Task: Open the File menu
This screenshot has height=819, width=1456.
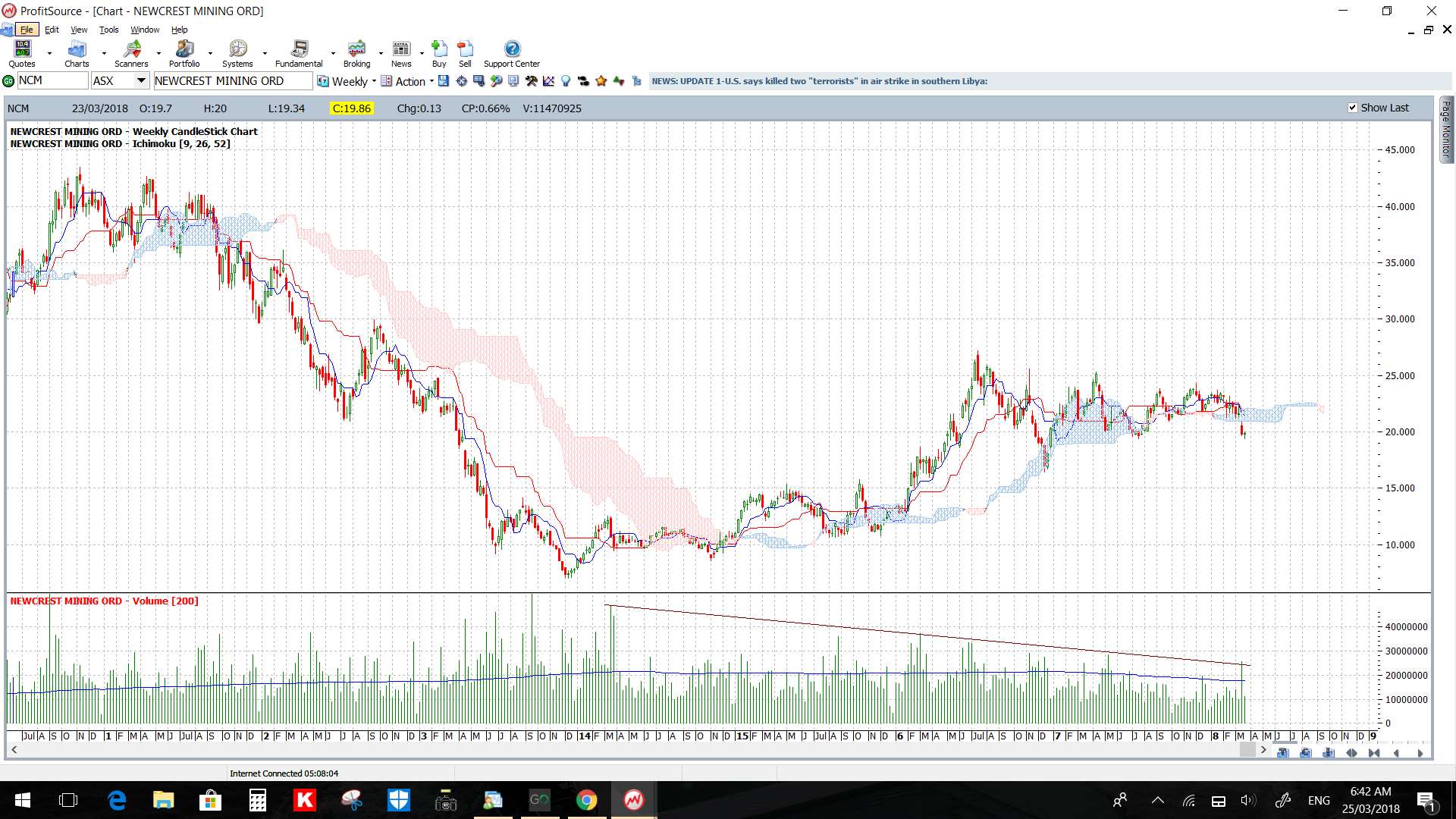Action: tap(27, 30)
